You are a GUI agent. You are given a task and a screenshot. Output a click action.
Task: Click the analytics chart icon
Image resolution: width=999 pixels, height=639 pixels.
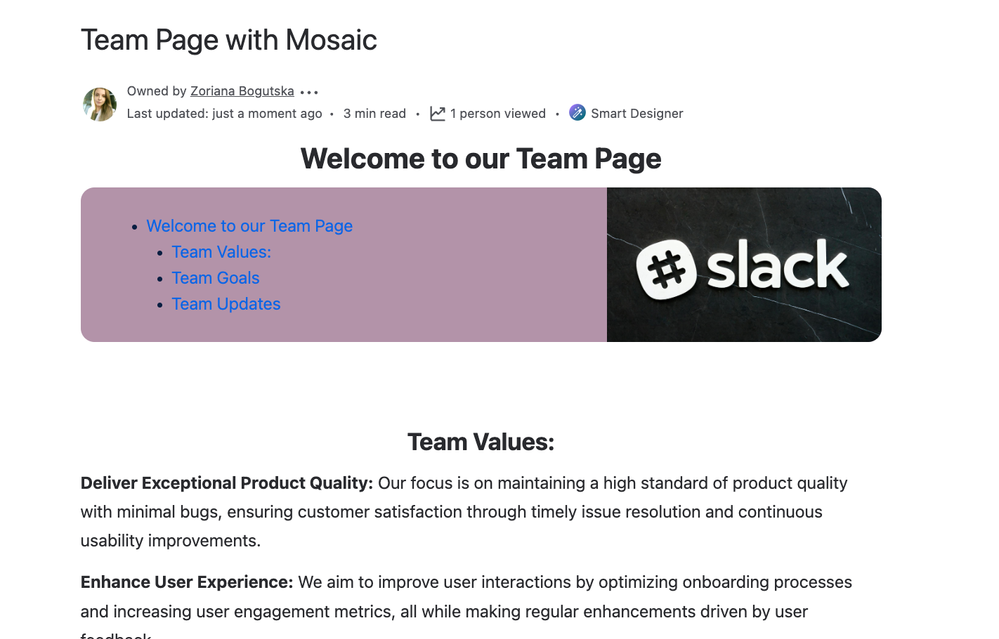438,113
